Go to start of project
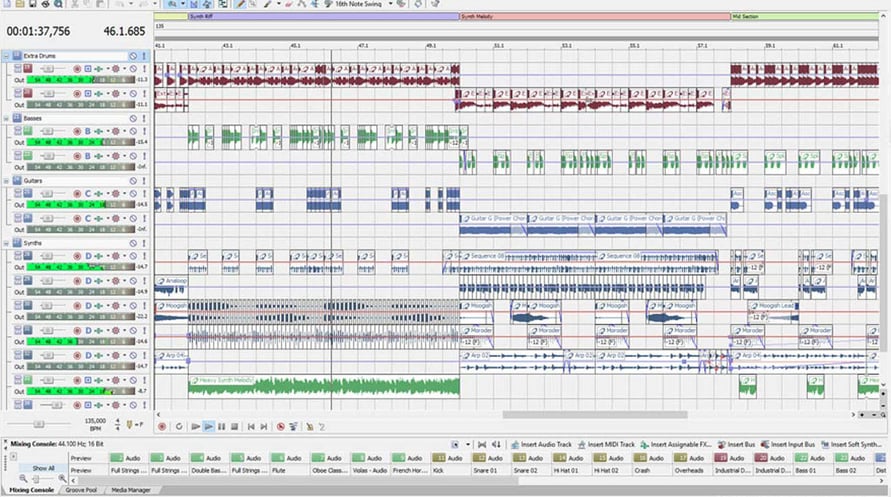The height and width of the screenshot is (497, 891). click(x=251, y=427)
